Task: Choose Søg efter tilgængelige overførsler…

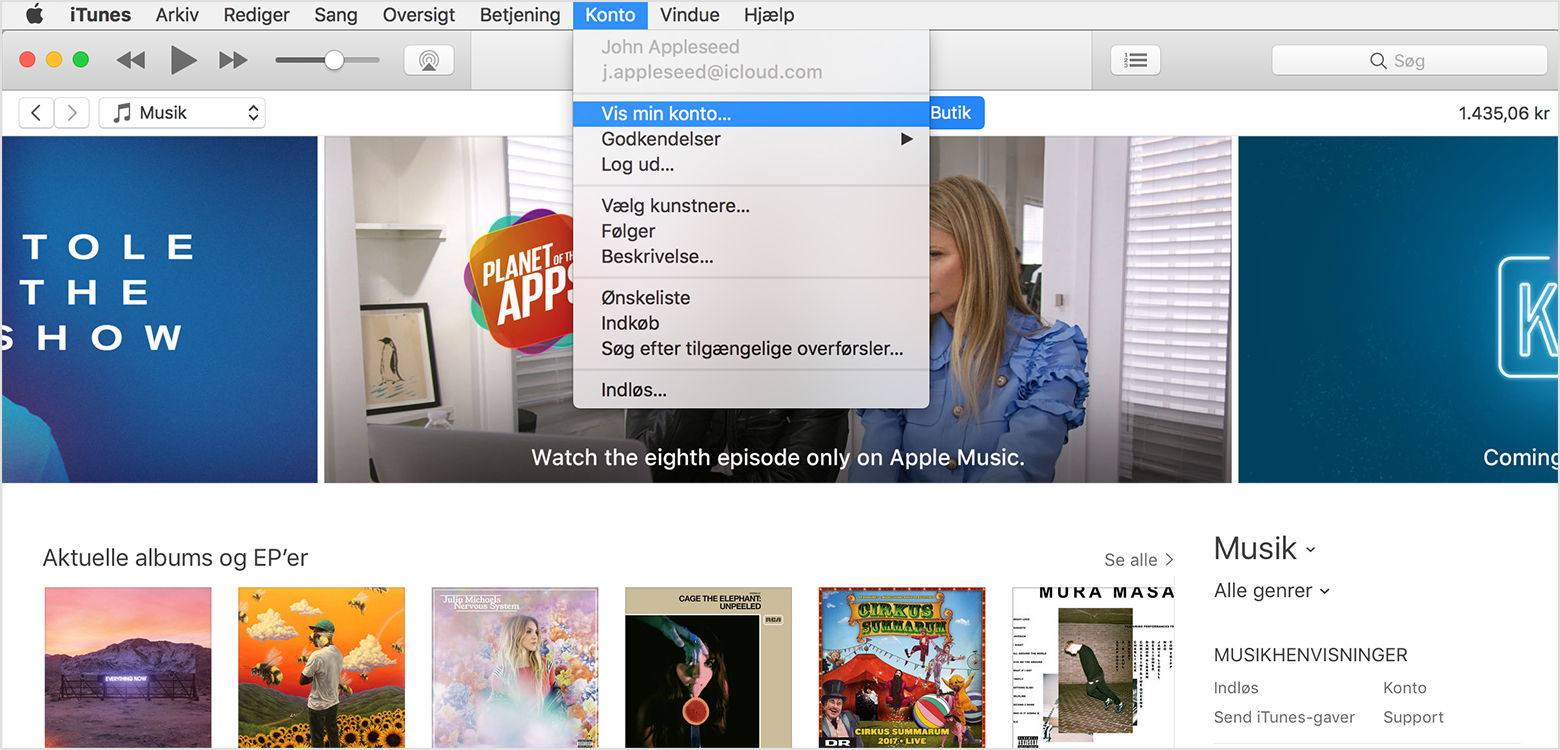Action: click(x=751, y=349)
